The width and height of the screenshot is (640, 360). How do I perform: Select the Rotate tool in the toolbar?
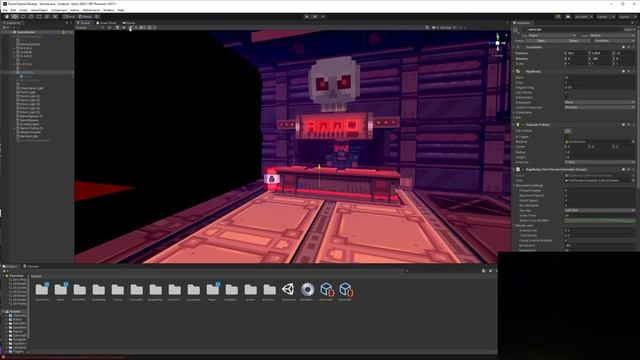coord(23,17)
